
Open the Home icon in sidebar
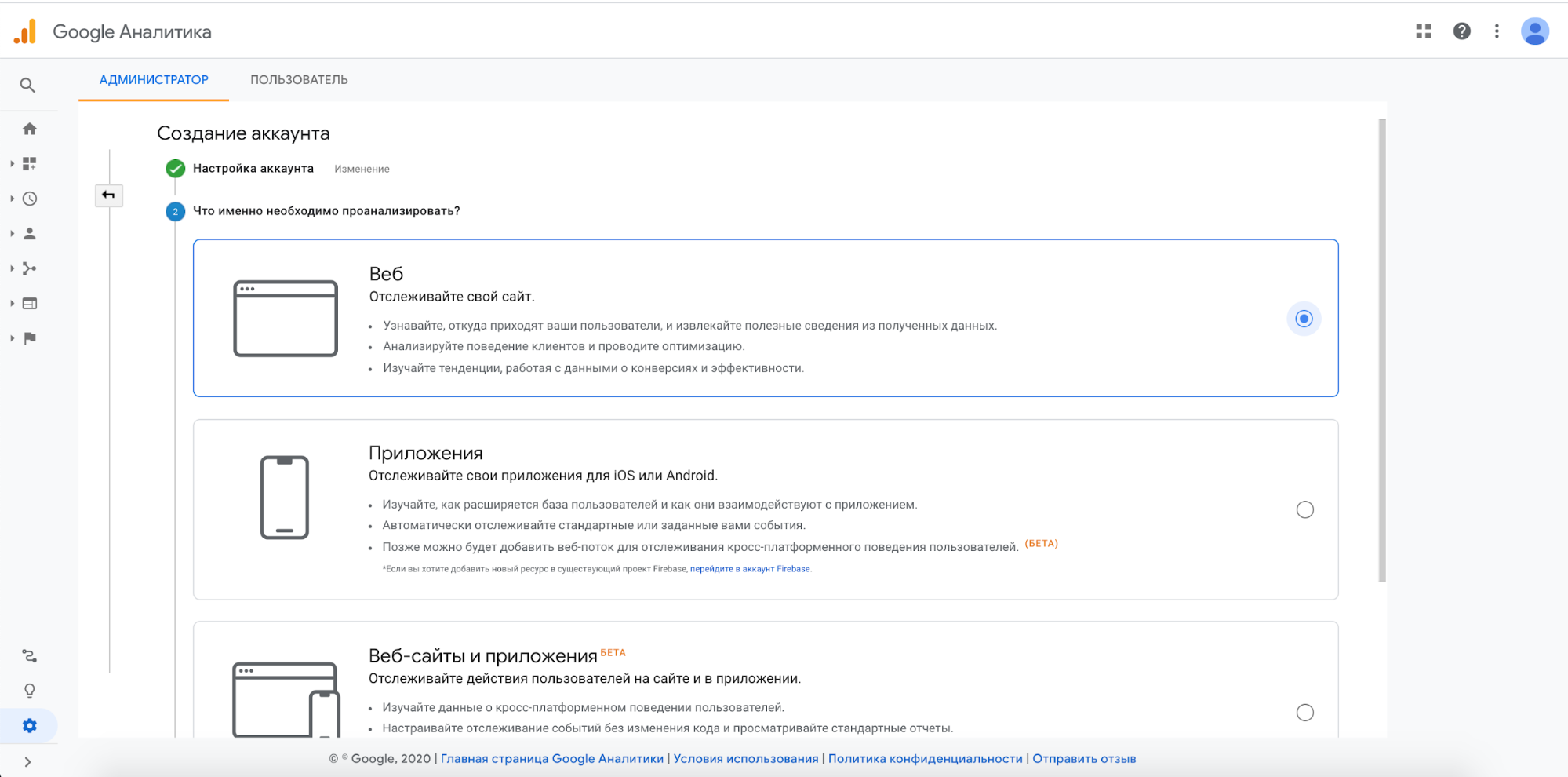[x=30, y=129]
